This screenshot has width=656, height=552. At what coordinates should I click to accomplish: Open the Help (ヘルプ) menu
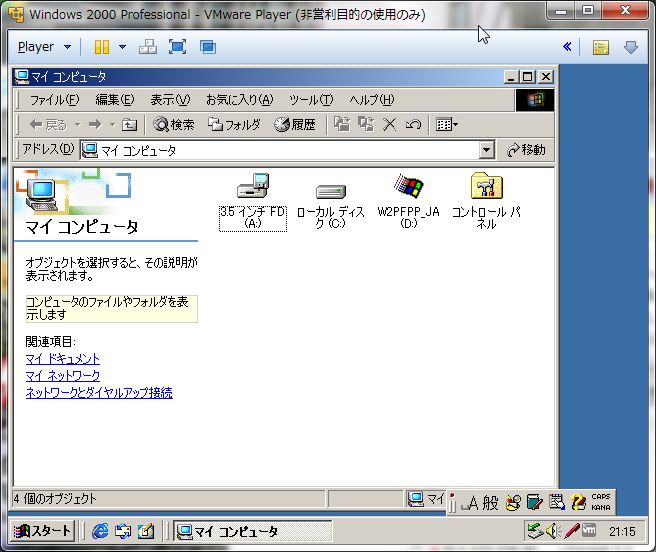point(372,100)
